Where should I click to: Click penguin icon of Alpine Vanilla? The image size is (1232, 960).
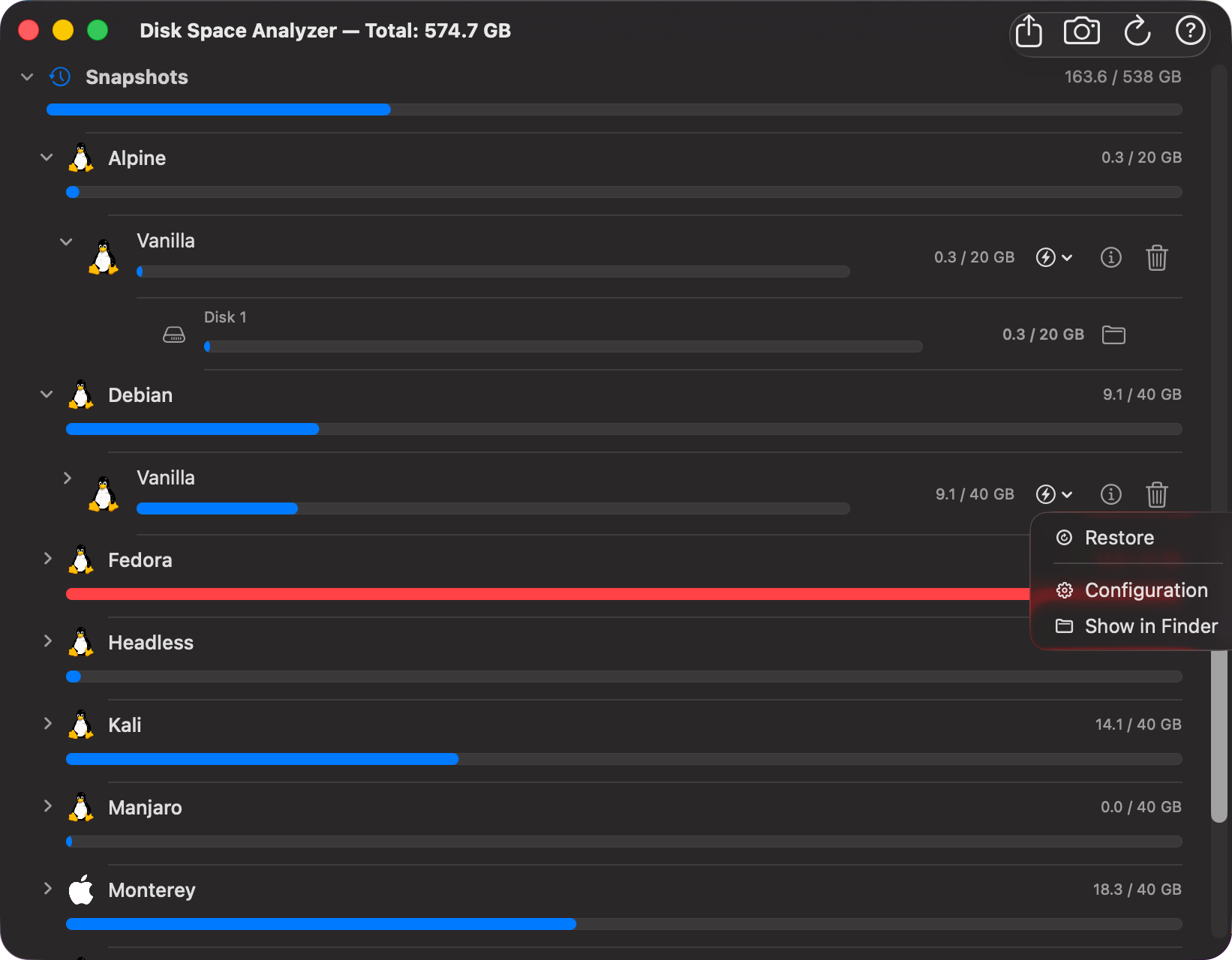pos(104,257)
